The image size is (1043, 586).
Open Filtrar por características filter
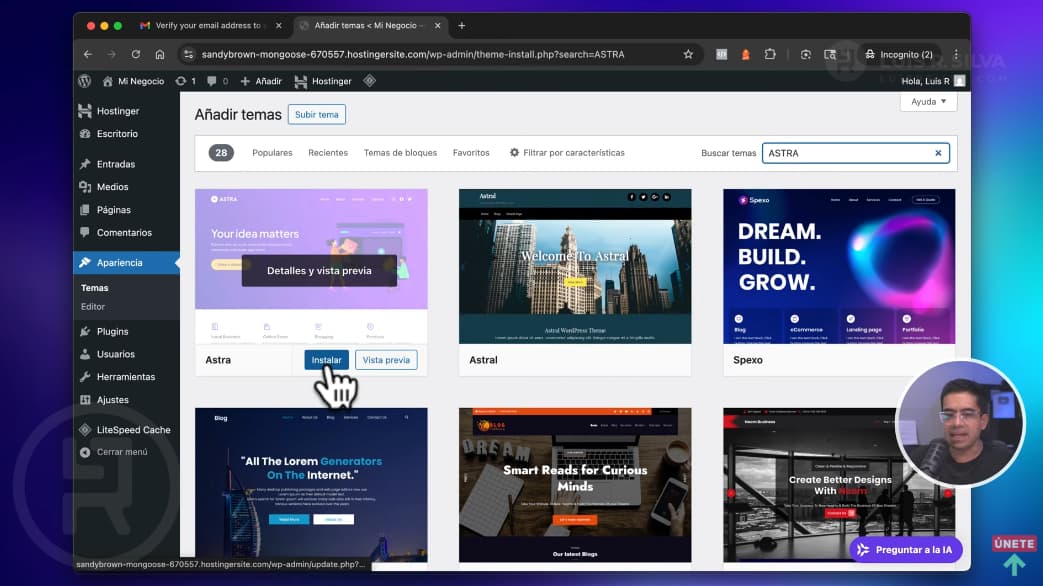point(567,153)
